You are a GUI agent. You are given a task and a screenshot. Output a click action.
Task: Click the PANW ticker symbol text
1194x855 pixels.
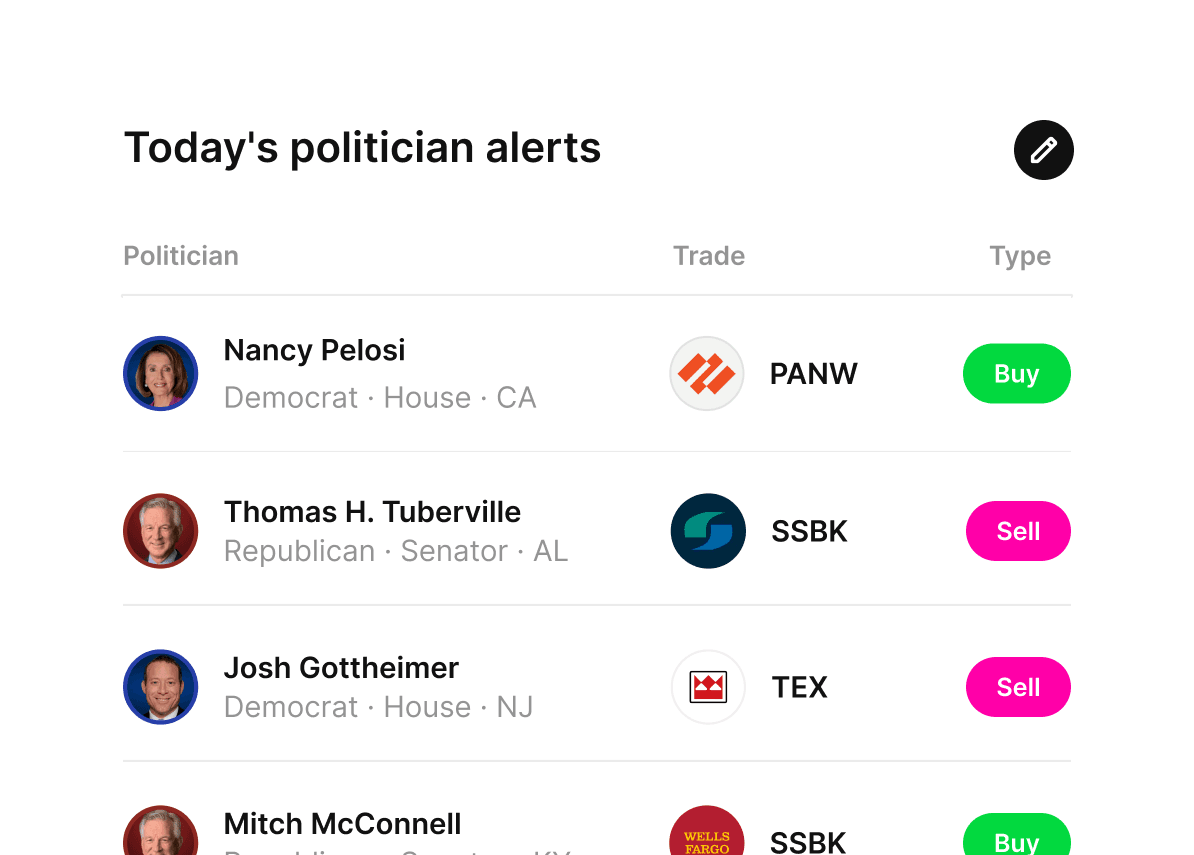click(x=813, y=374)
